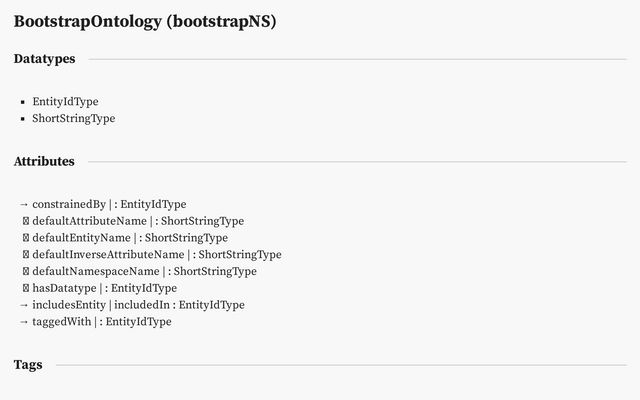Open the defaultAttributeName attribute
This screenshot has width=640, height=400.
coord(90,221)
